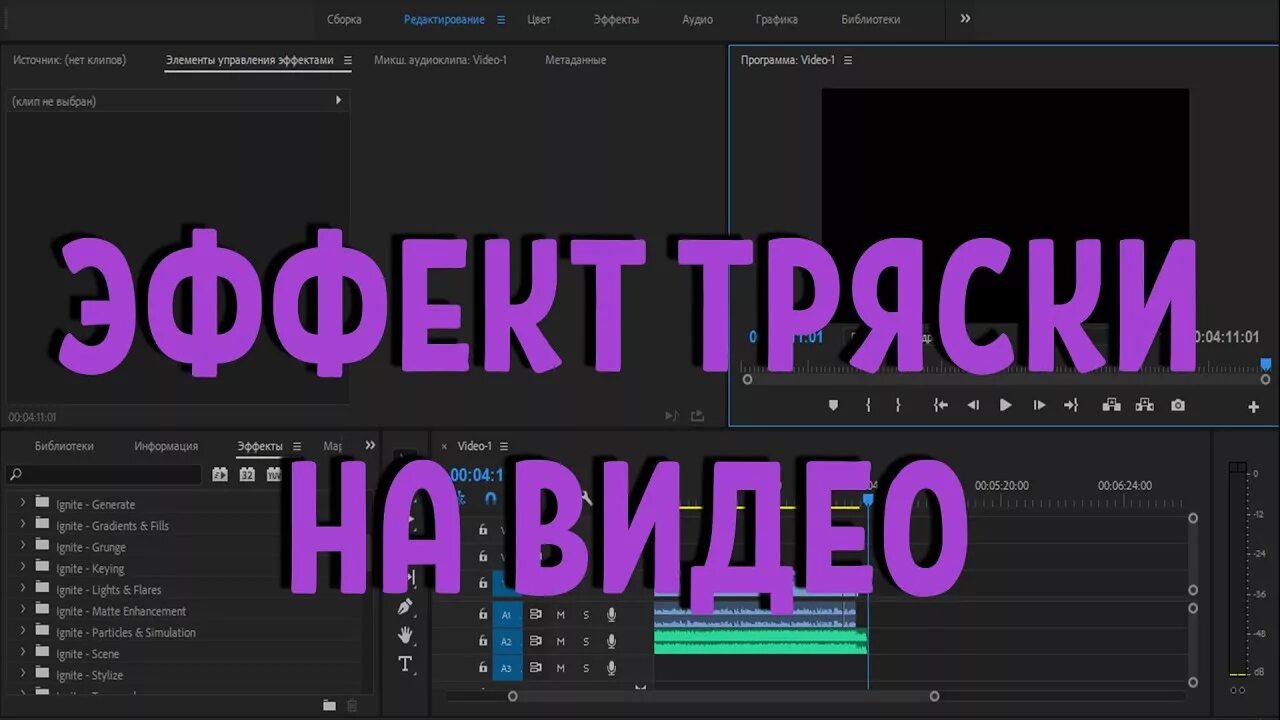Enable voice-over record on A1

(611, 615)
